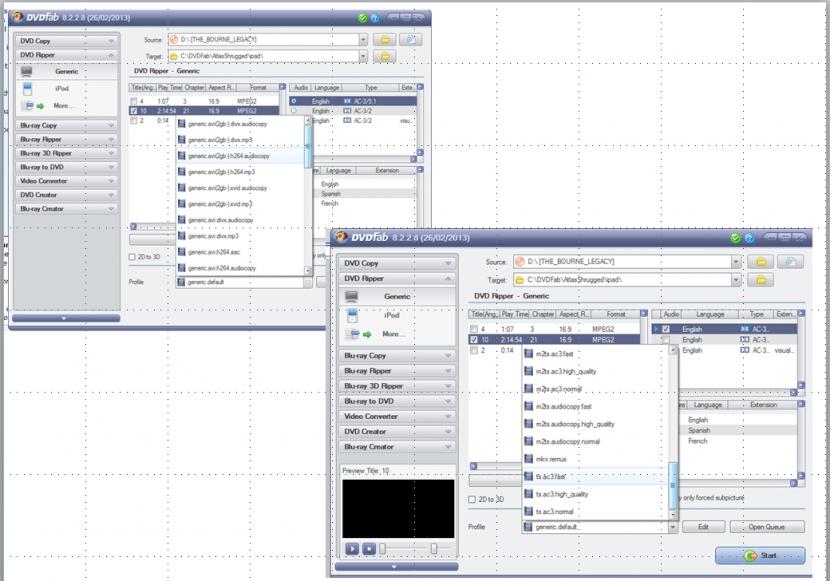Browse source folder in front window

(x=762, y=262)
